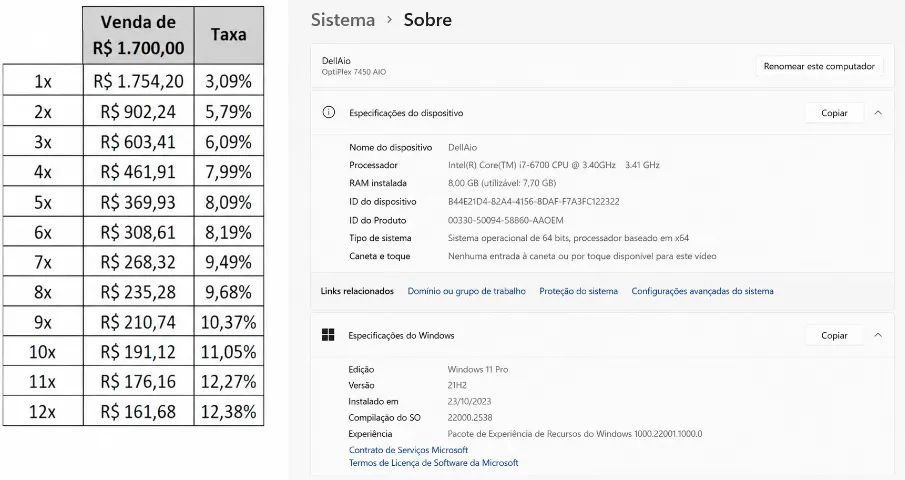Click the Sobre breadcrumb title
Viewport: 905px width, 480px height.
[428, 20]
